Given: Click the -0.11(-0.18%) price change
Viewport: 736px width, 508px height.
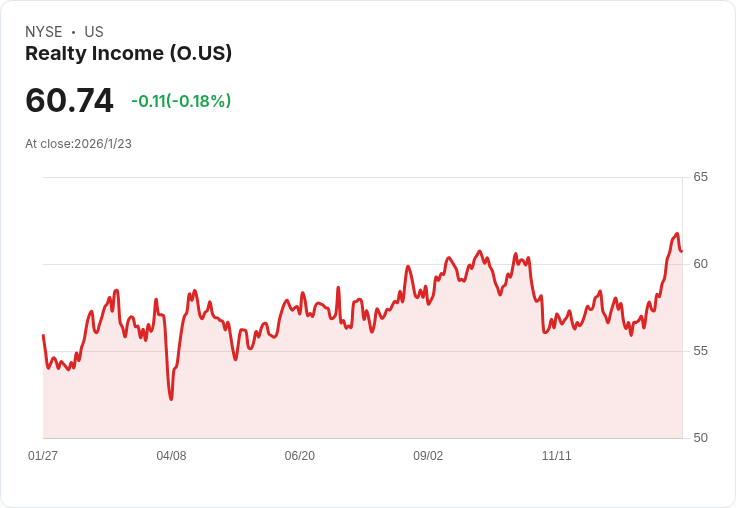Looking at the screenshot, I should coord(181,101).
